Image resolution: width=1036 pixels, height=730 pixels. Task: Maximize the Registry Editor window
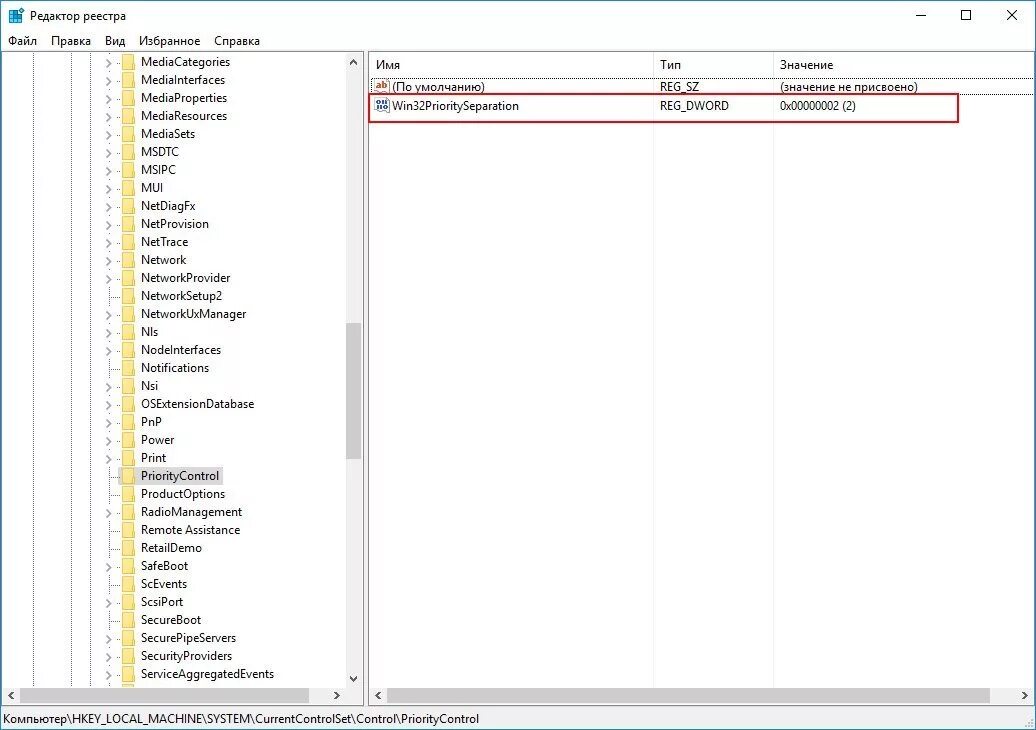click(966, 15)
